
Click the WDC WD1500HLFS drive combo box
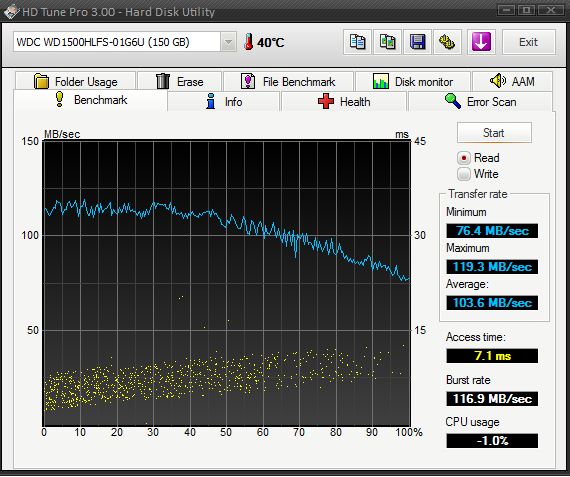pyautogui.click(x=125, y=42)
